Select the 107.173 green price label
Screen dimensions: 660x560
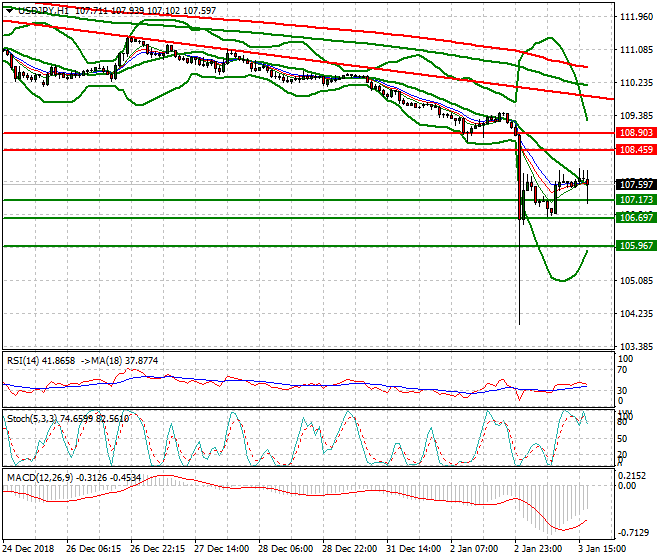click(636, 200)
